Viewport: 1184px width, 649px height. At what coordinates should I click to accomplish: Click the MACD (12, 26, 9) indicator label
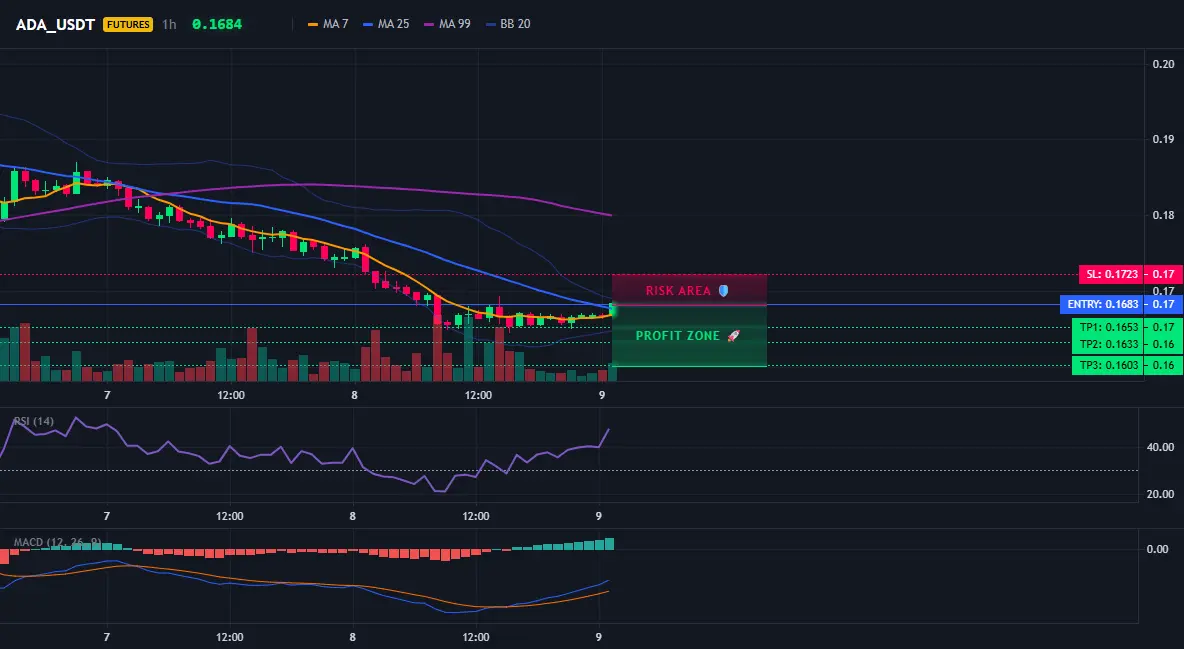(x=57, y=542)
